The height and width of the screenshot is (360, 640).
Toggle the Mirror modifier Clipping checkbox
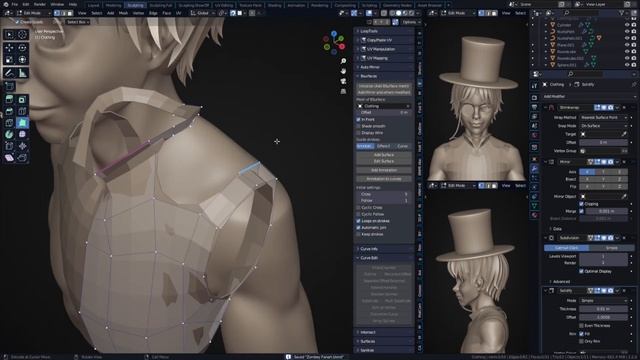point(582,204)
